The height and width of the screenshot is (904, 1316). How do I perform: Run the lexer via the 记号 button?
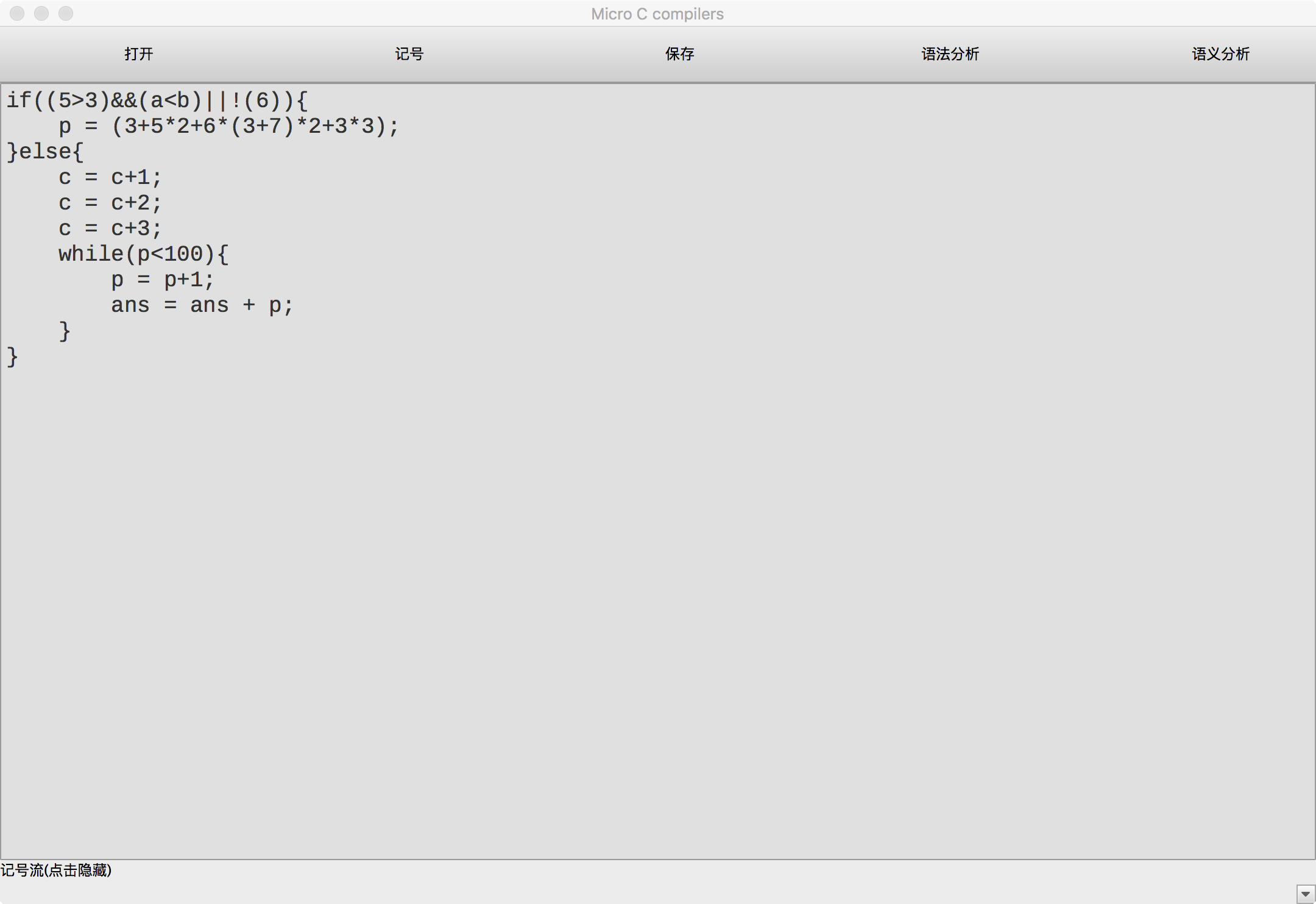point(409,54)
